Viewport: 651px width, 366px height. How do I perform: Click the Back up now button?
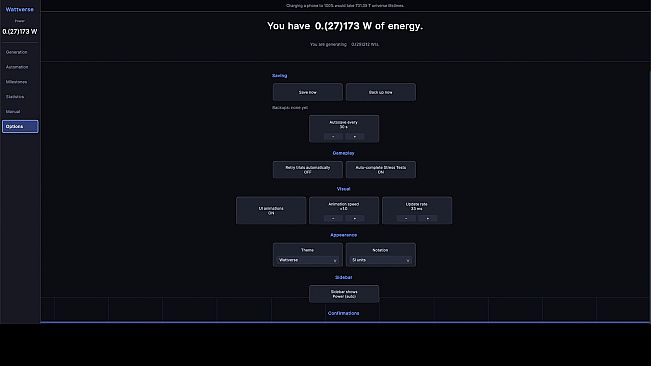point(381,92)
